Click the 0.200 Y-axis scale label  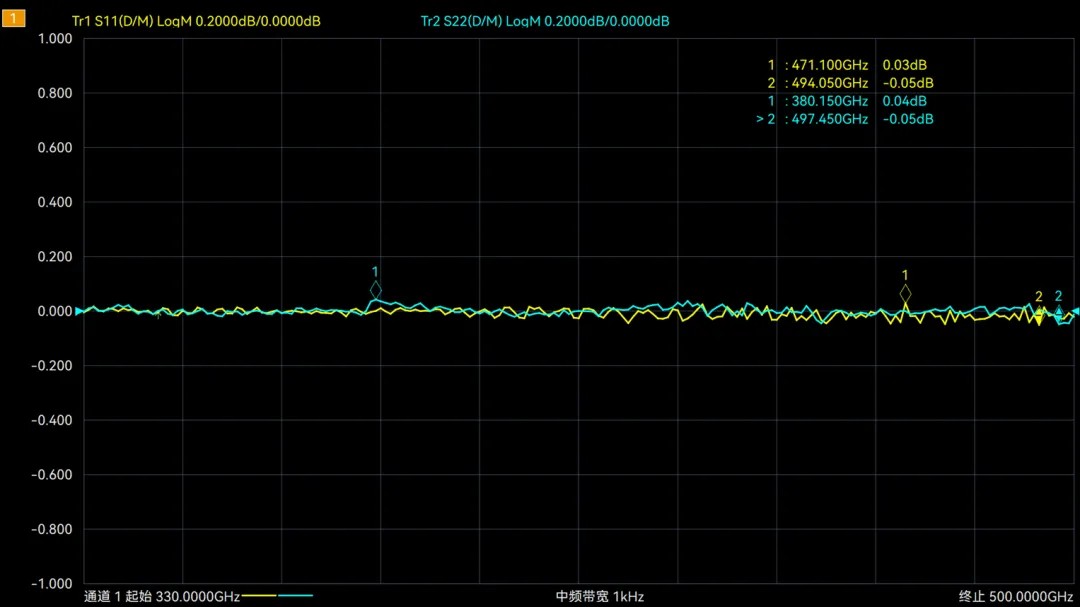pyautogui.click(x=54, y=257)
